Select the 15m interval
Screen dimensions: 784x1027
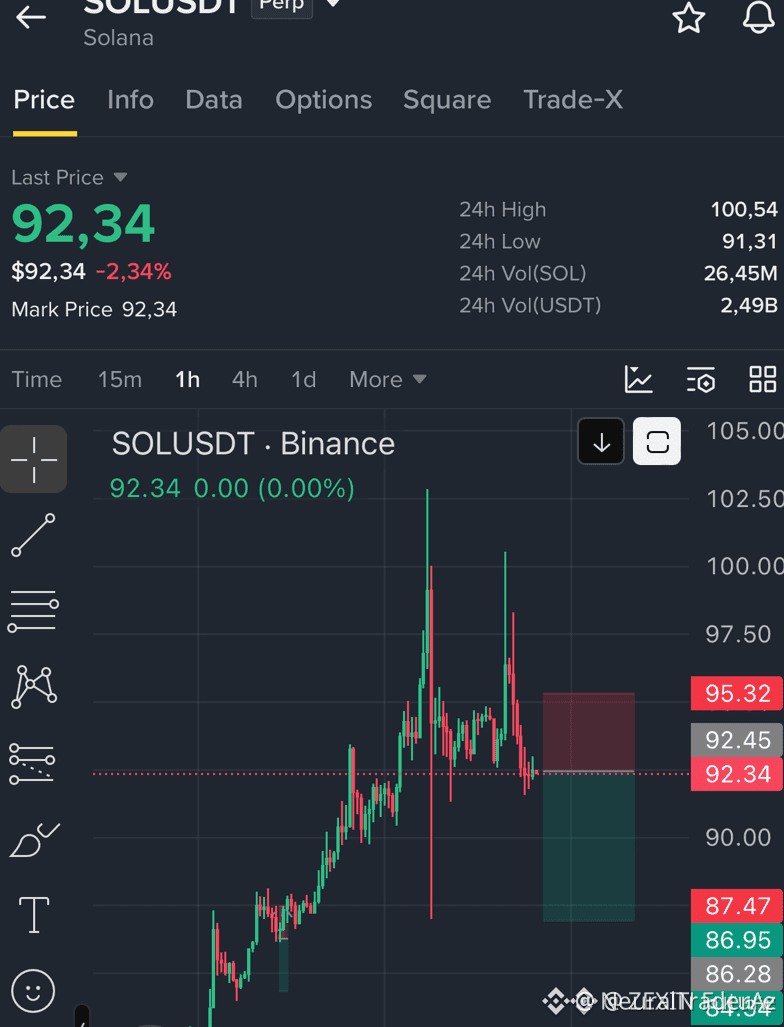tap(119, 379)
